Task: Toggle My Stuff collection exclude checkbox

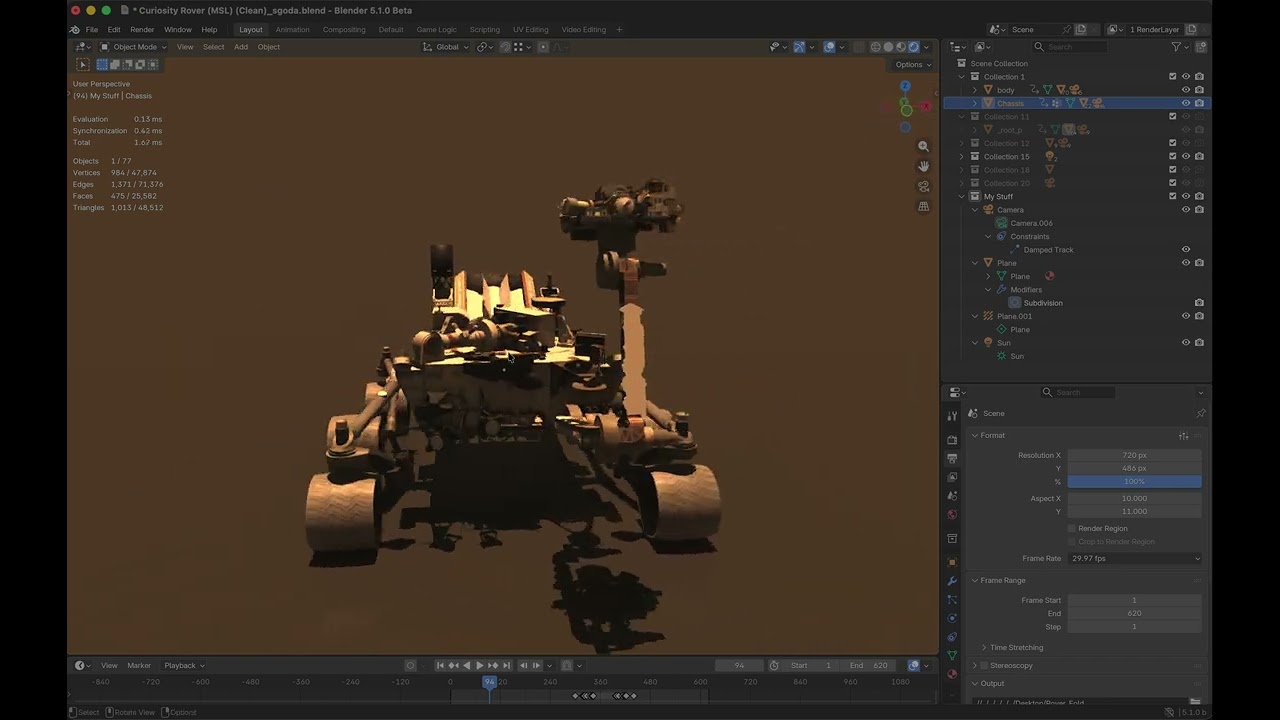Action: (x=1173, y=196)
